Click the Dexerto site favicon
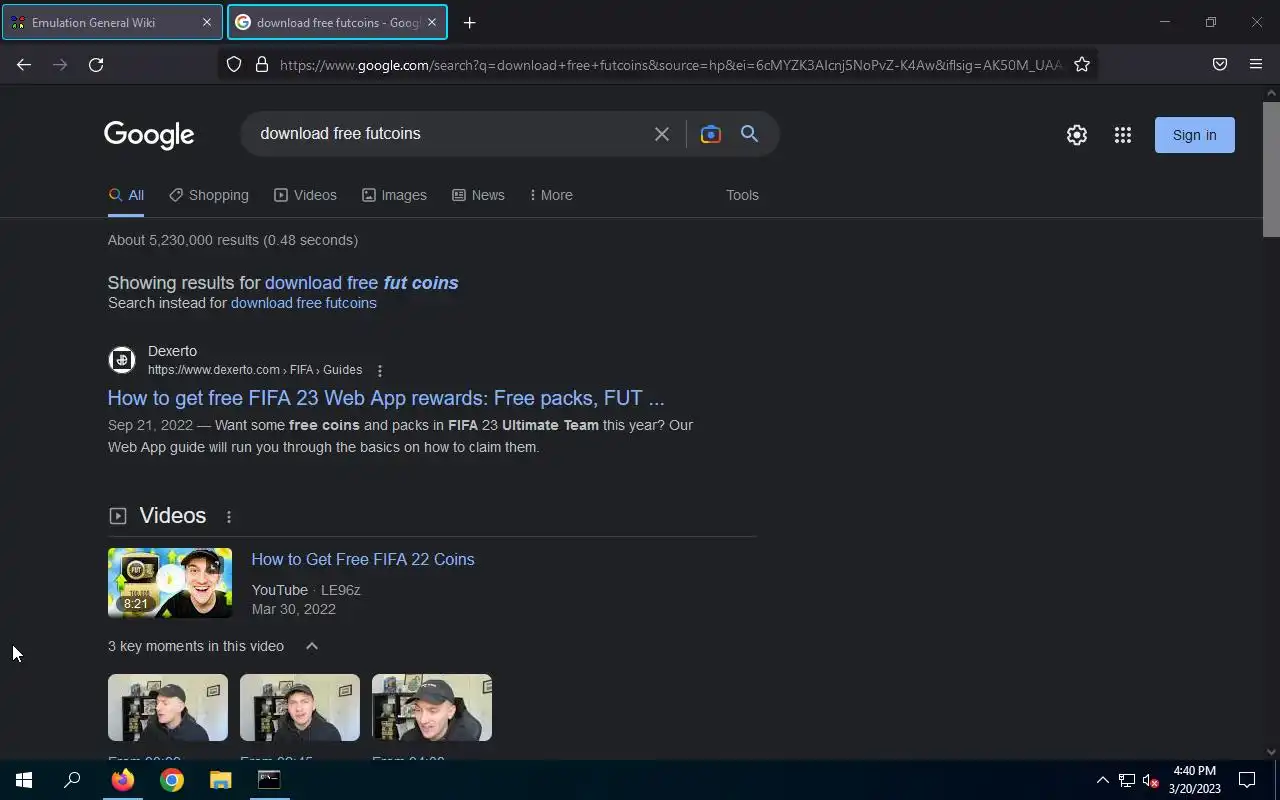 coord(122,360)
